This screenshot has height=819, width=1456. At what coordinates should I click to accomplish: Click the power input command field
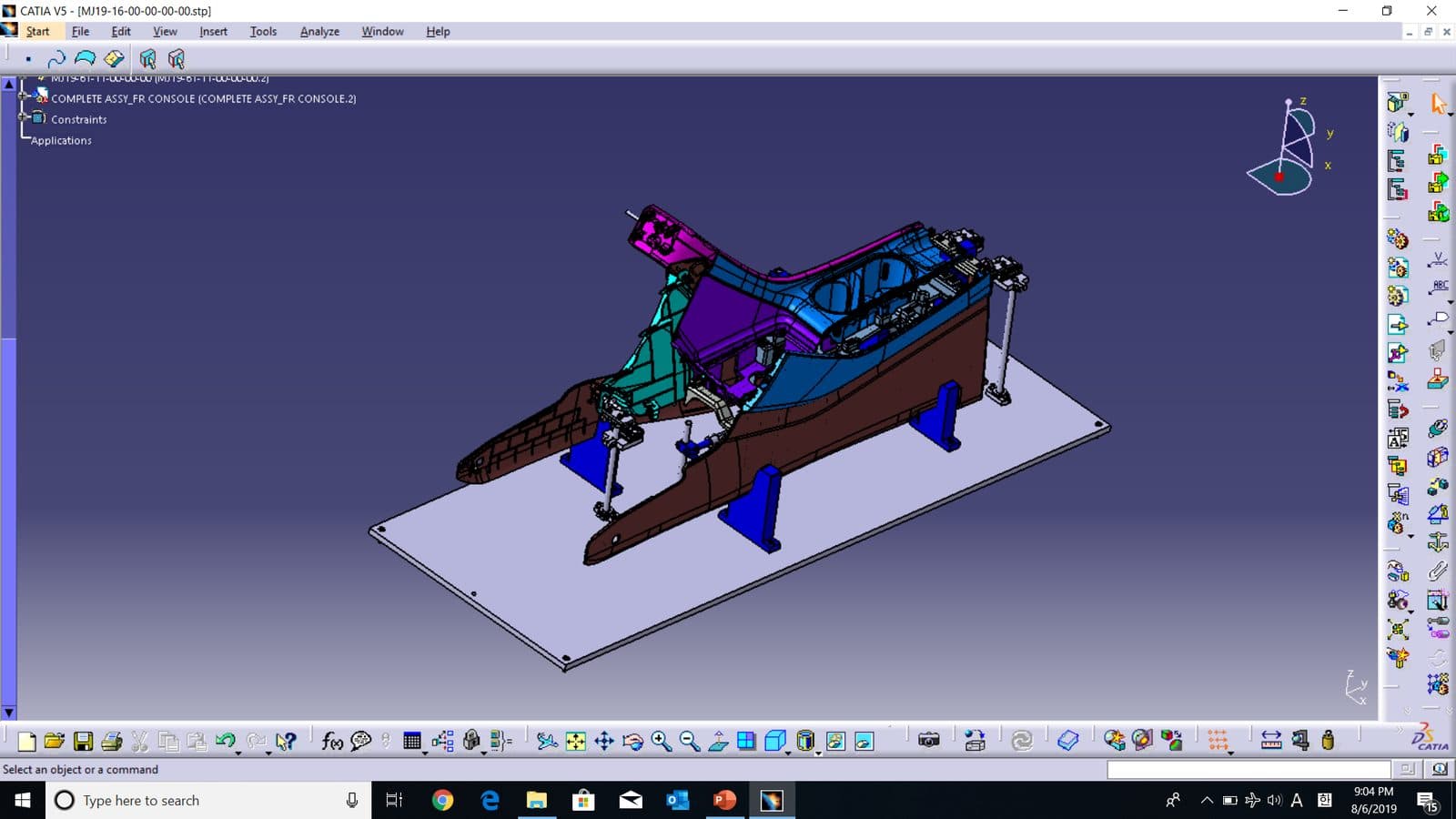point(1249,770)
